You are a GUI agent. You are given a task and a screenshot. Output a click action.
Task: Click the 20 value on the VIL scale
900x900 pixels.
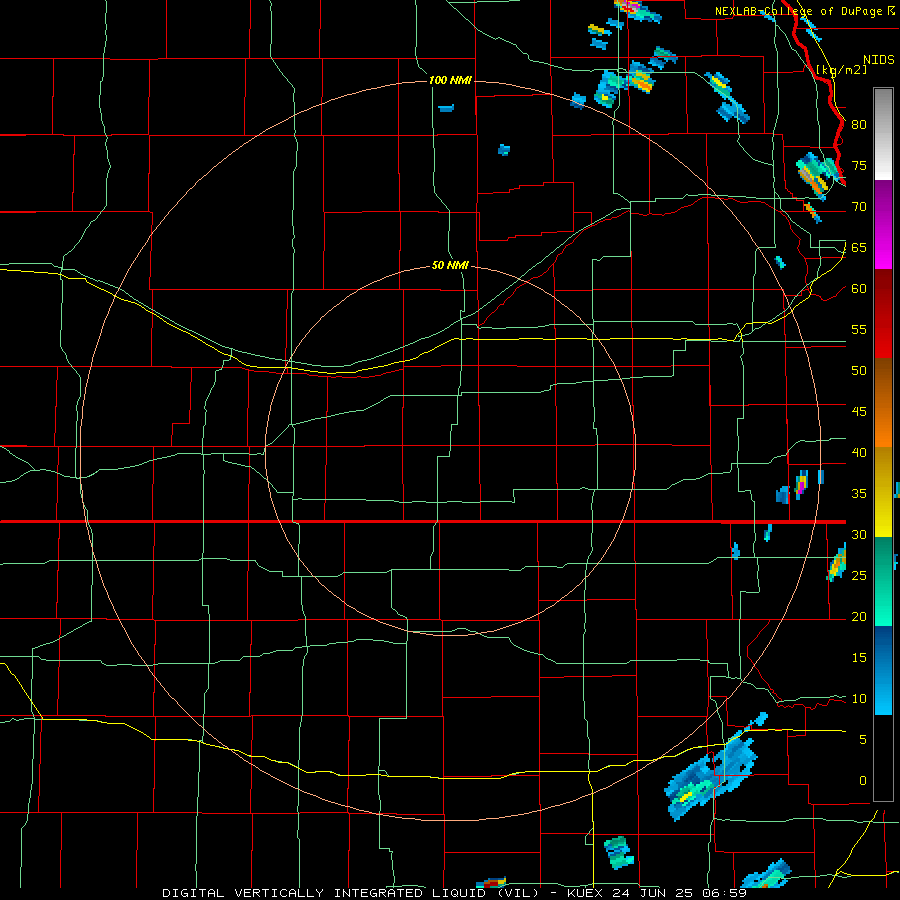(x=859, y=616)
